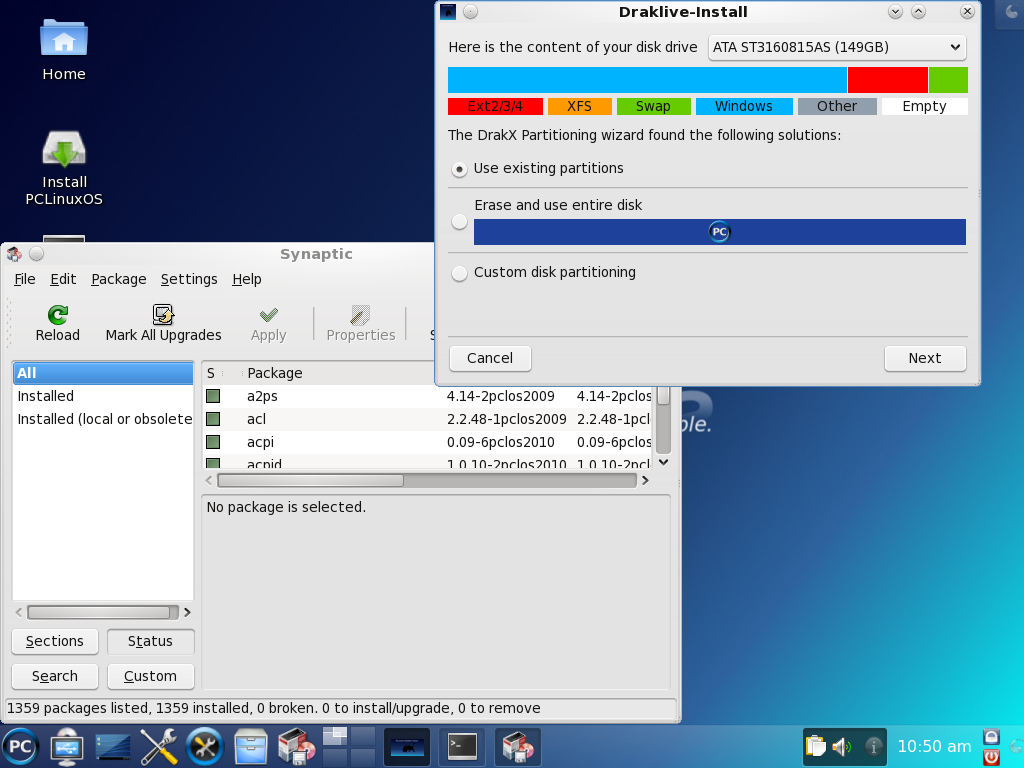Select Erase and use entire disk option
The width and height of the screenshot is (1024, 768).
[460, 222]
